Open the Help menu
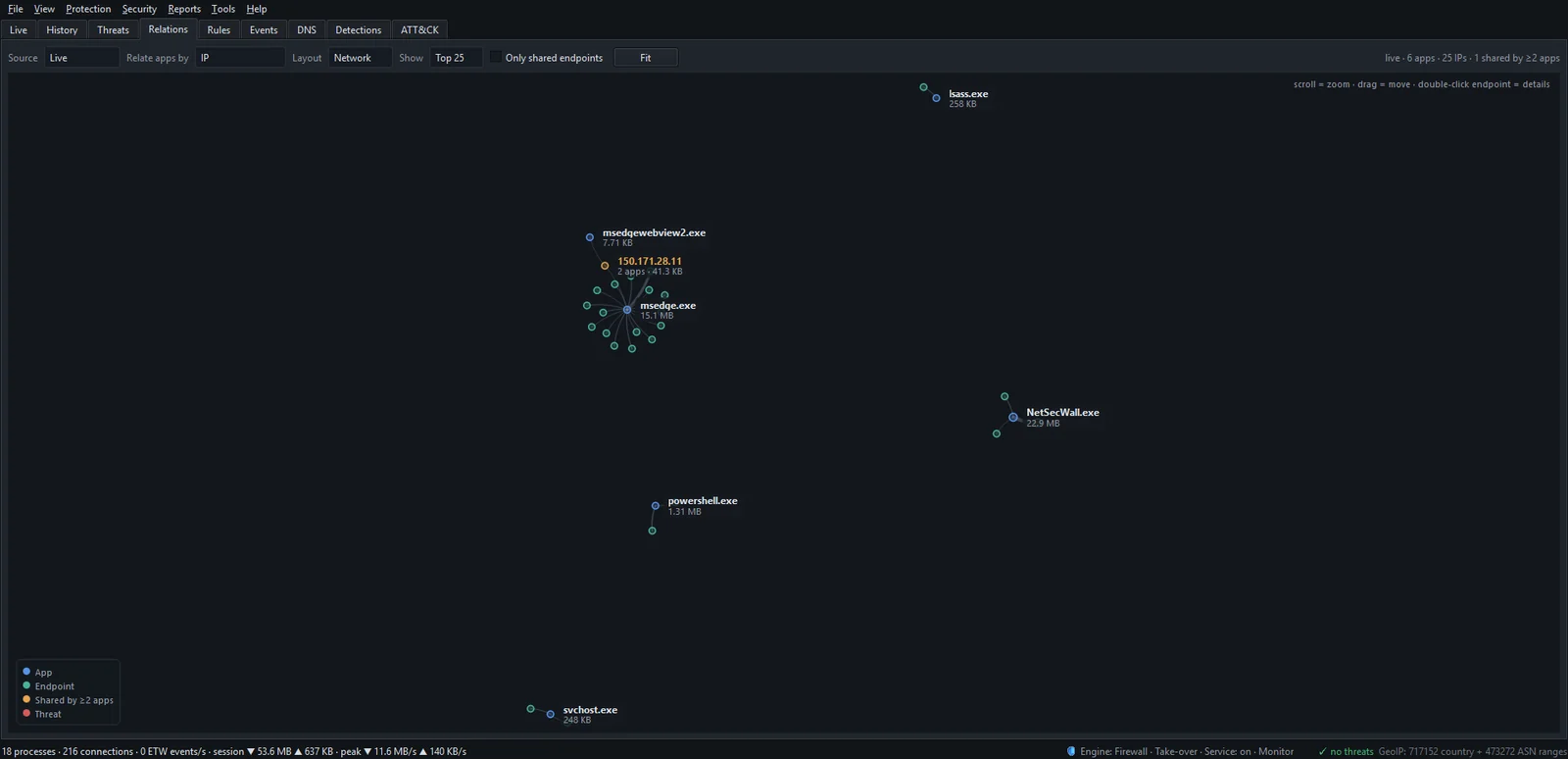Image resolution: width=1568 pixels, height=759 pixels. tap(257, 9)
